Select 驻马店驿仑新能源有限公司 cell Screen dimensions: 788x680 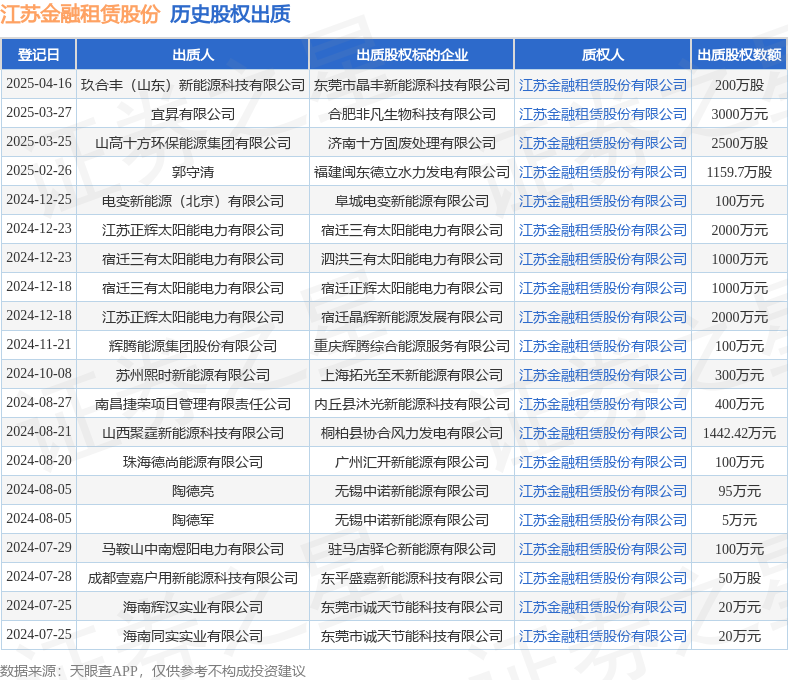(412, 549)
